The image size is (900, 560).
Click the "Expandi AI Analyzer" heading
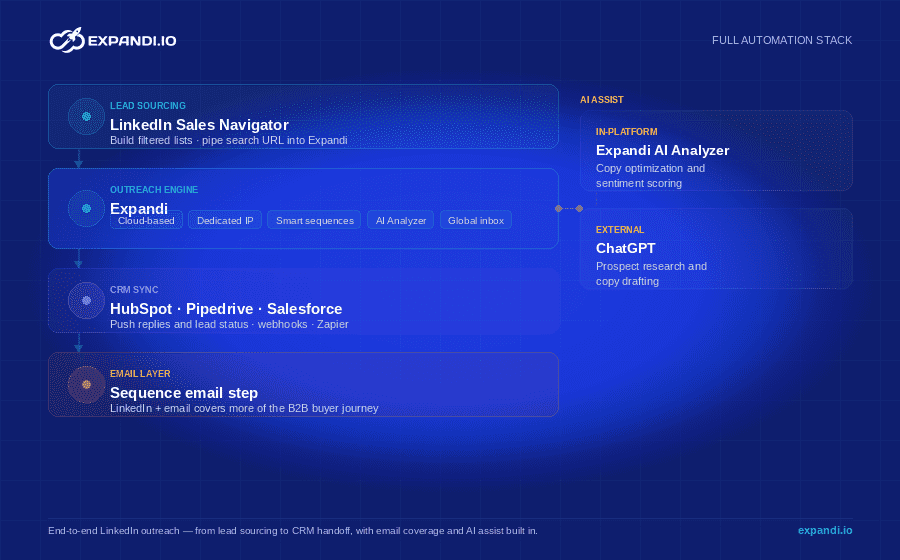(662, 150)
